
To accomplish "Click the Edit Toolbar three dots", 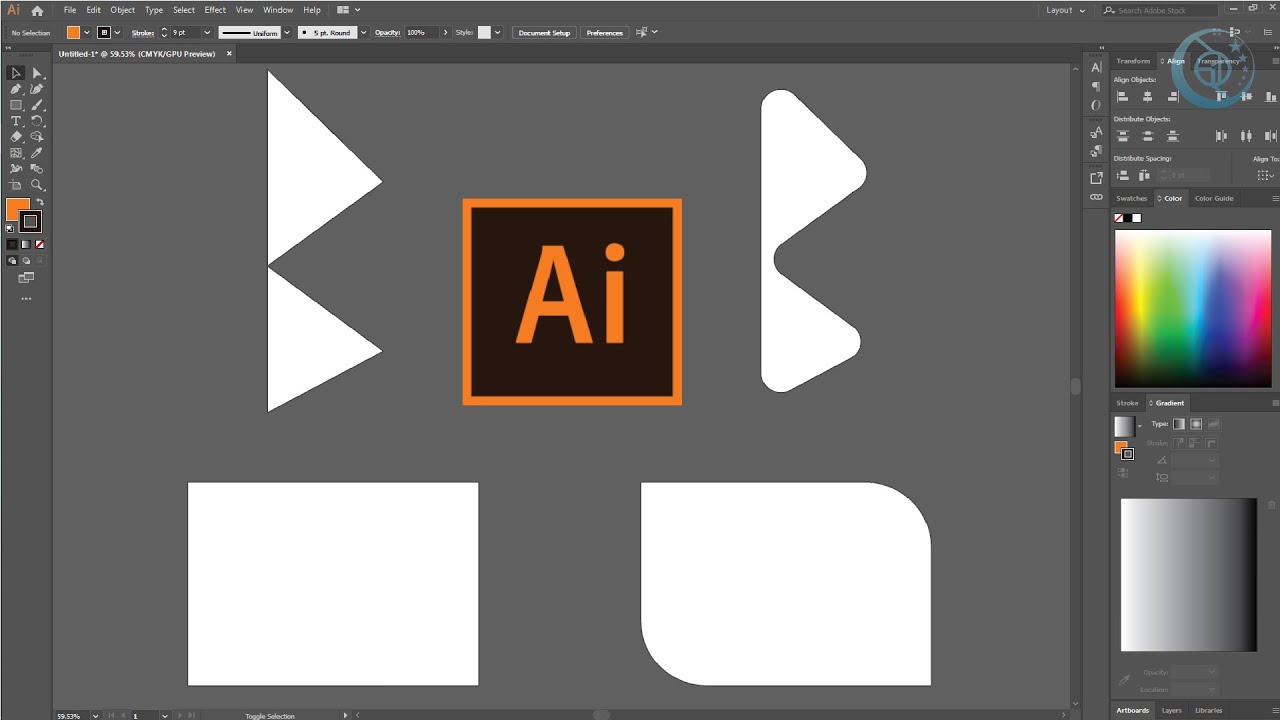I will (x=26, y=298).
